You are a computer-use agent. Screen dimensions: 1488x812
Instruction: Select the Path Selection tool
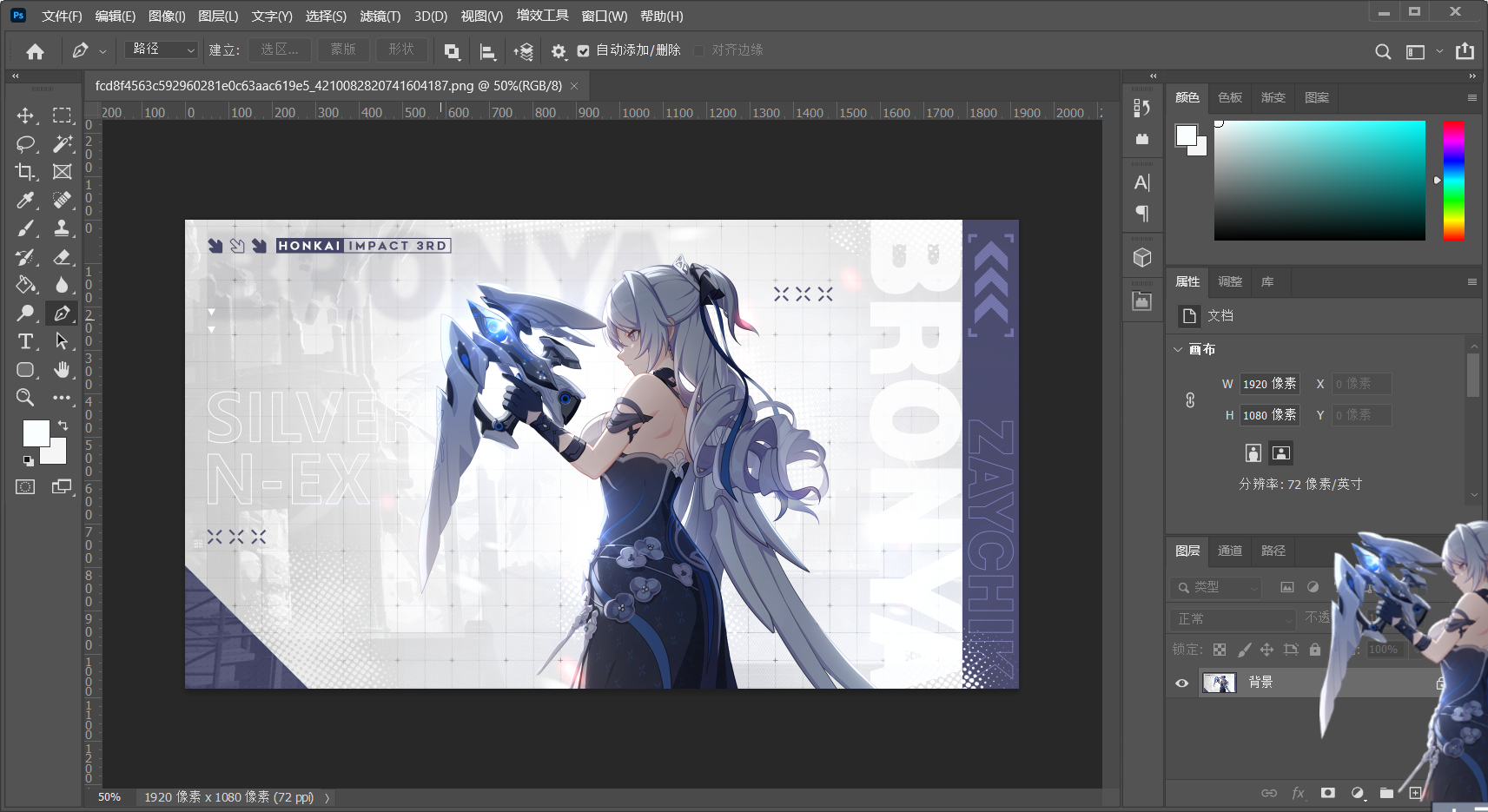[x=62, y=341]
